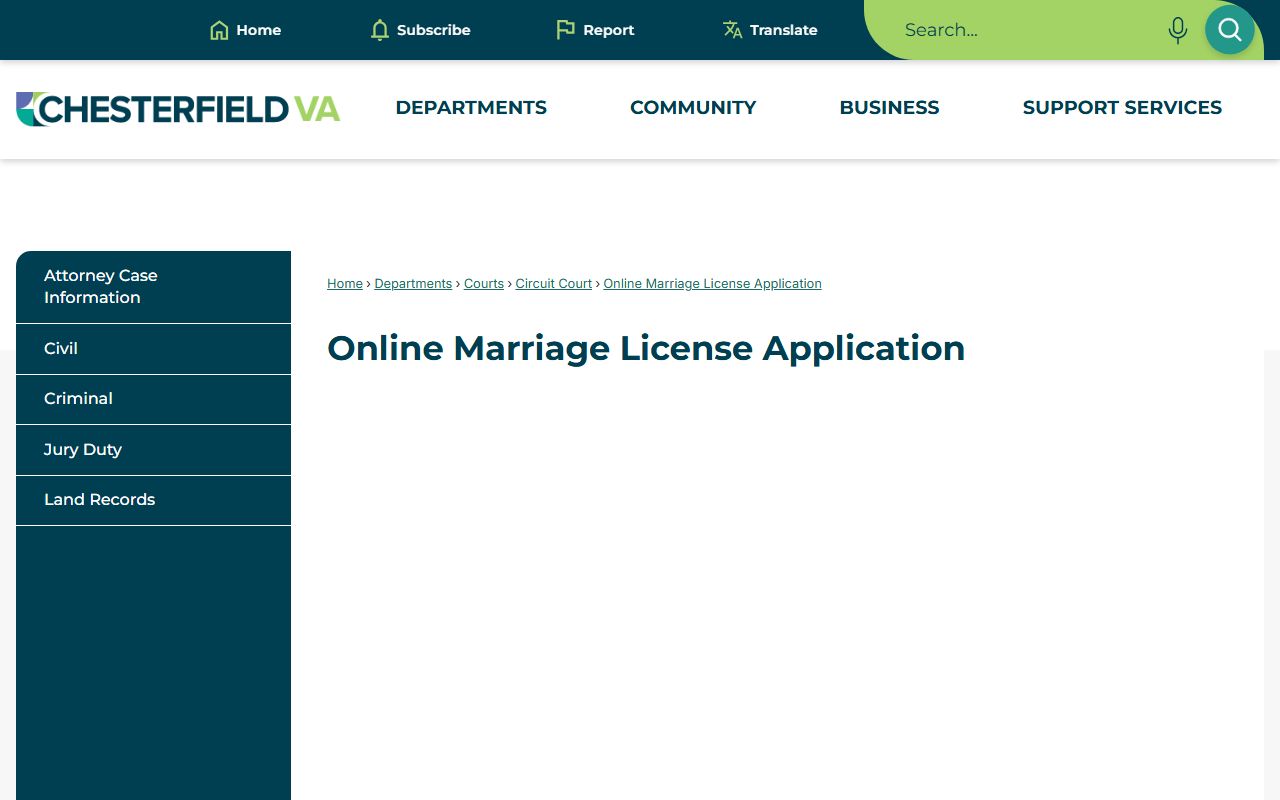This screenshot has height=800, width=1280.
Task: Click the magnifying glass search button
Action: 1230,30
